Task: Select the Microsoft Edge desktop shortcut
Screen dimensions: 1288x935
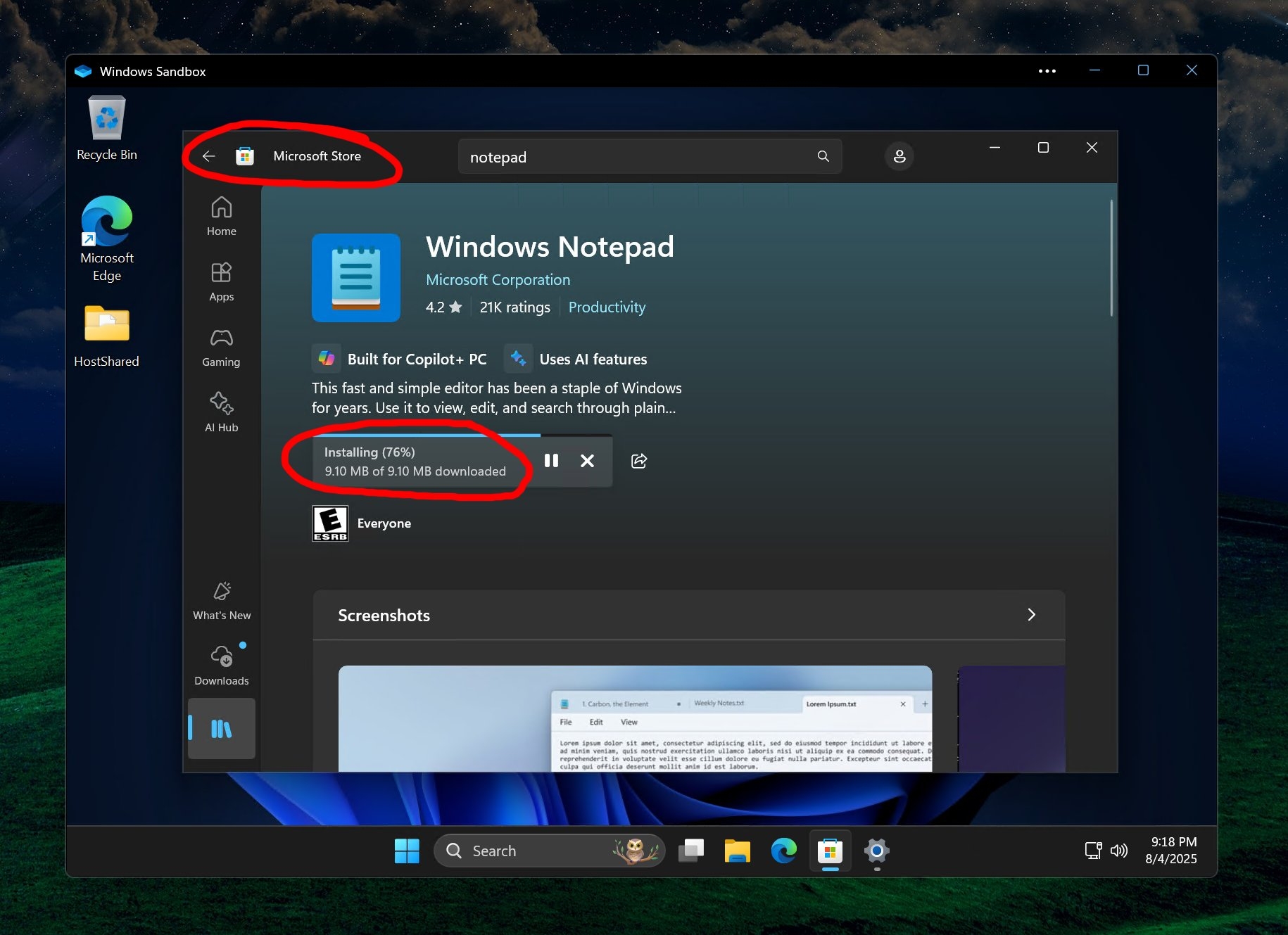Action: (107, 239)
